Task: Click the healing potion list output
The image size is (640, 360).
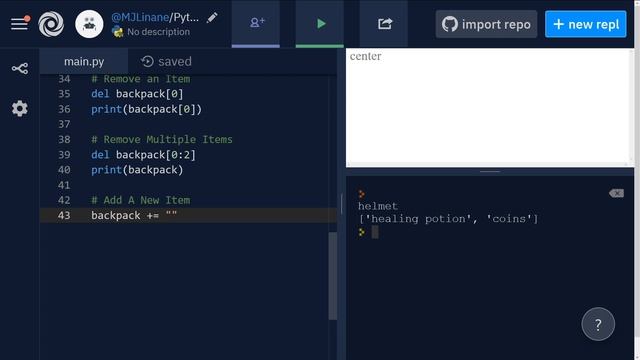Action: tap(448, 219)
